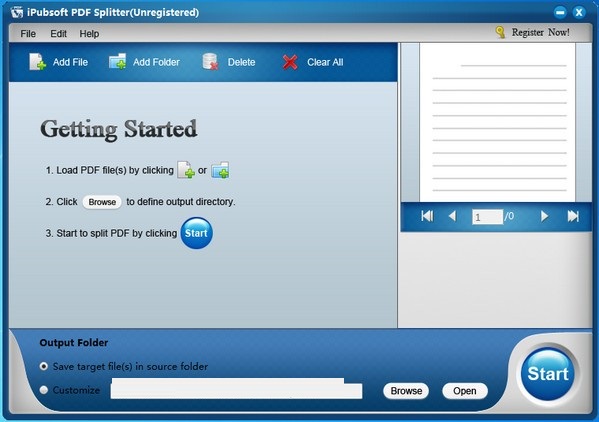Open the File menu
Screen dimensions: 599x422
tap(28, 34)
